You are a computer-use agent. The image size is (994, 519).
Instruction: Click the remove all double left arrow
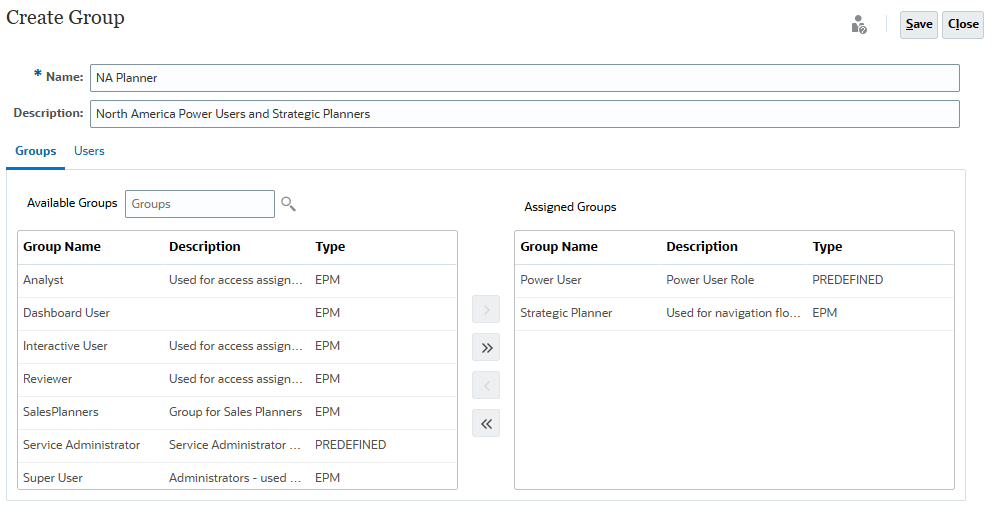pos(486,423)
